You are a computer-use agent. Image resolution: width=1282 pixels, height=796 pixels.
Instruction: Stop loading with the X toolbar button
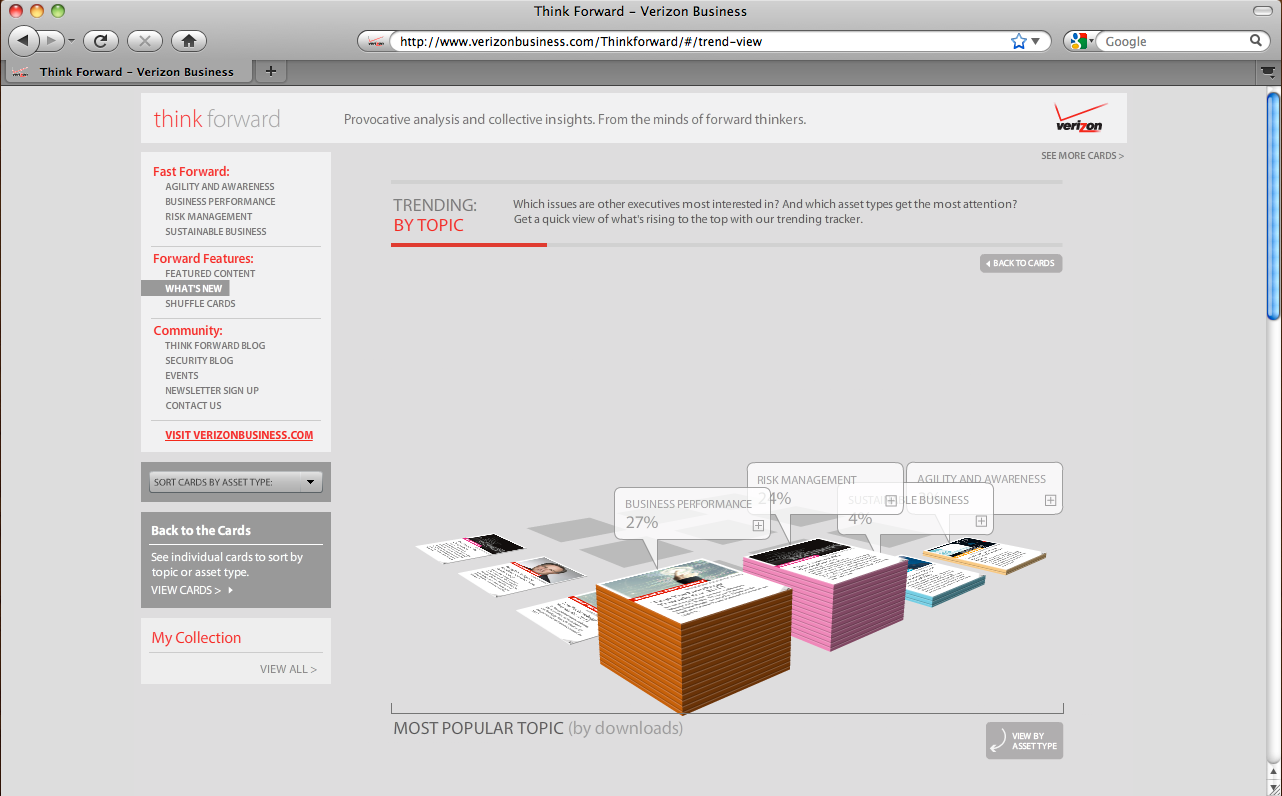(145, 41)
